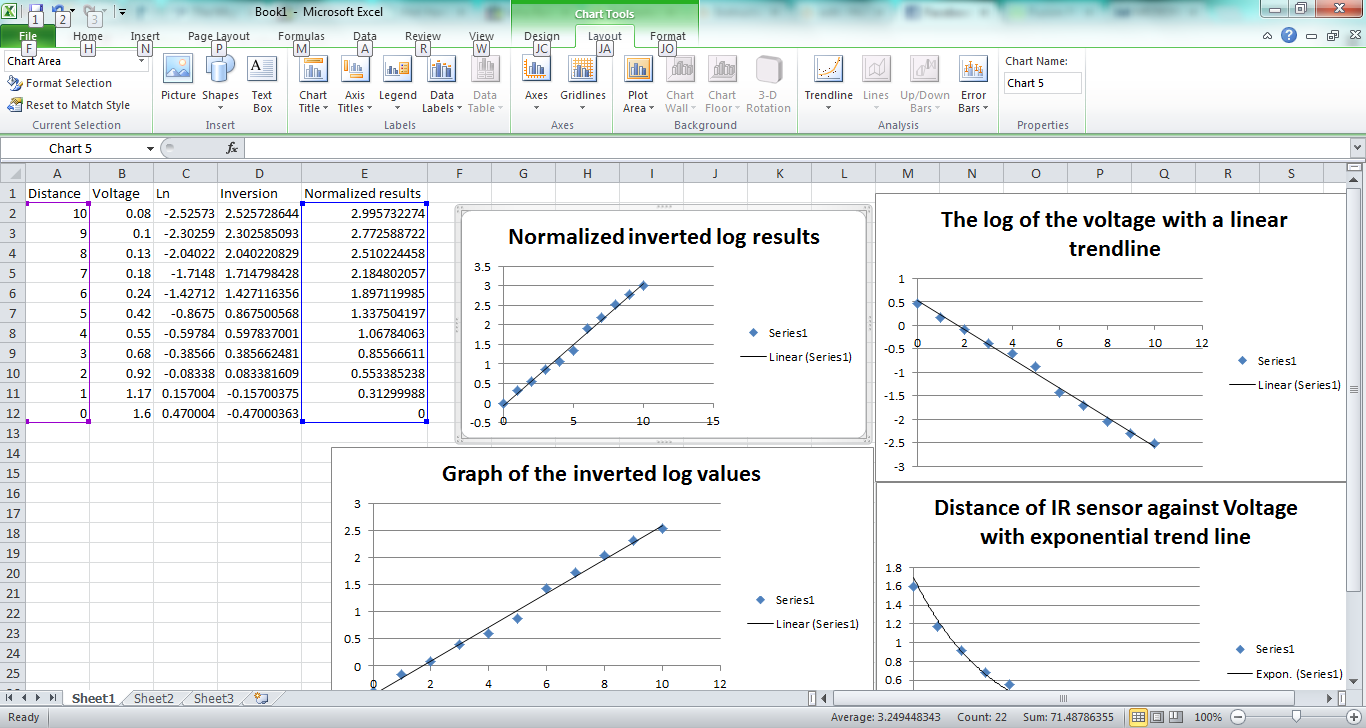Viewport: 1366px width, 728px height.
Task: Expand the Chart Area selection dropdown
Action: 142,61
